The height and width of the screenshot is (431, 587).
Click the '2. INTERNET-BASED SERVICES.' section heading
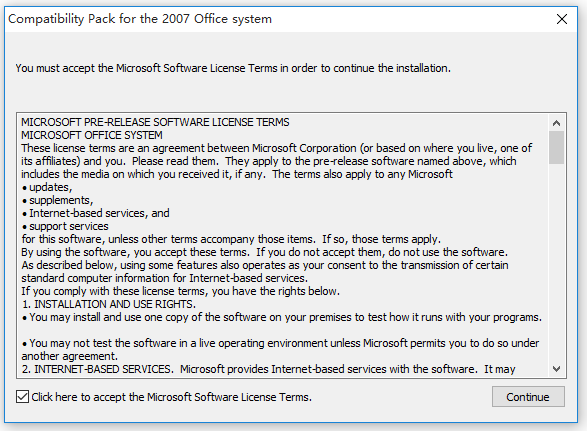coord(97,369)
